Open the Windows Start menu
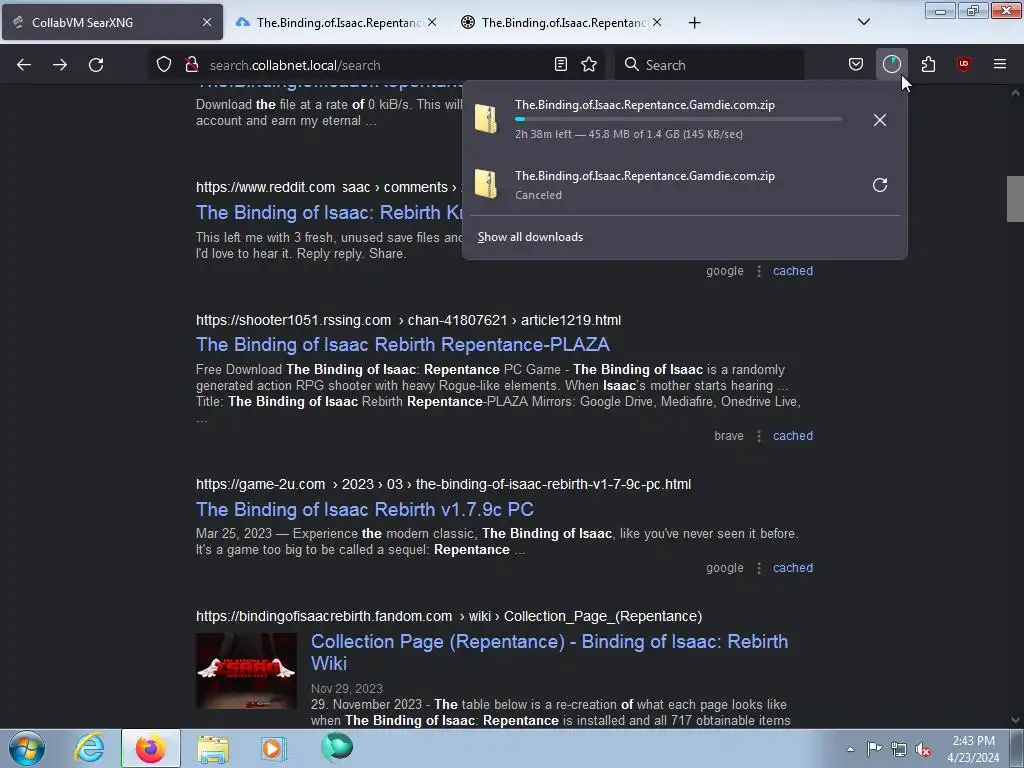The image size is (1024, 768). (x=27, y=748)
